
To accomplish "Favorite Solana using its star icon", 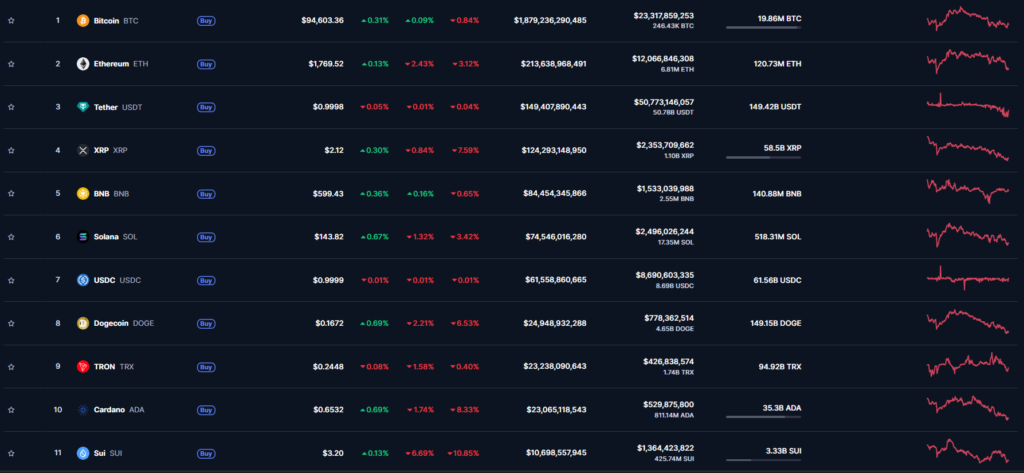I will pos(11,236).
